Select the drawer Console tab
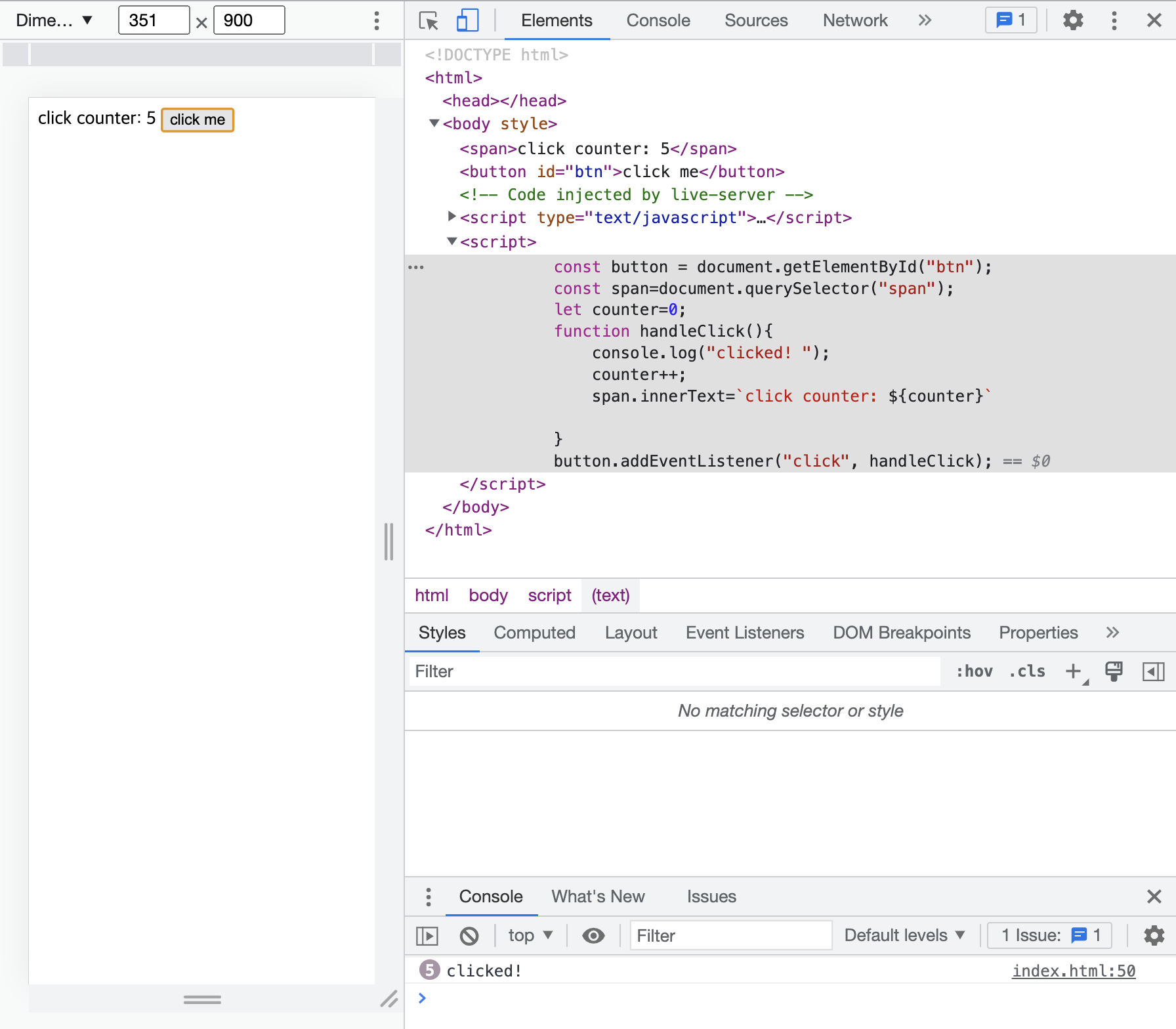The image size is (1176, 1029). tap(491, 896)
